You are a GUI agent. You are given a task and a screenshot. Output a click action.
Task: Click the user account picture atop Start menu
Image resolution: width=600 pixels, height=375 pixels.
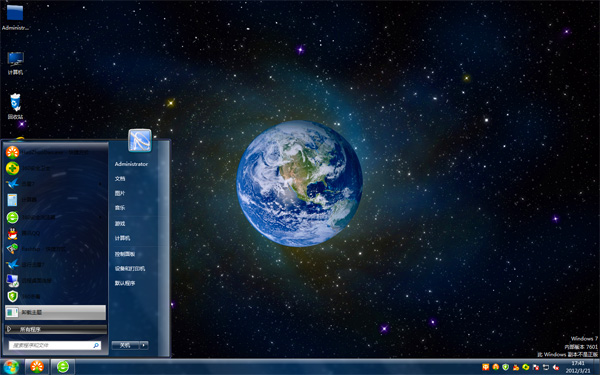(140, 140)
